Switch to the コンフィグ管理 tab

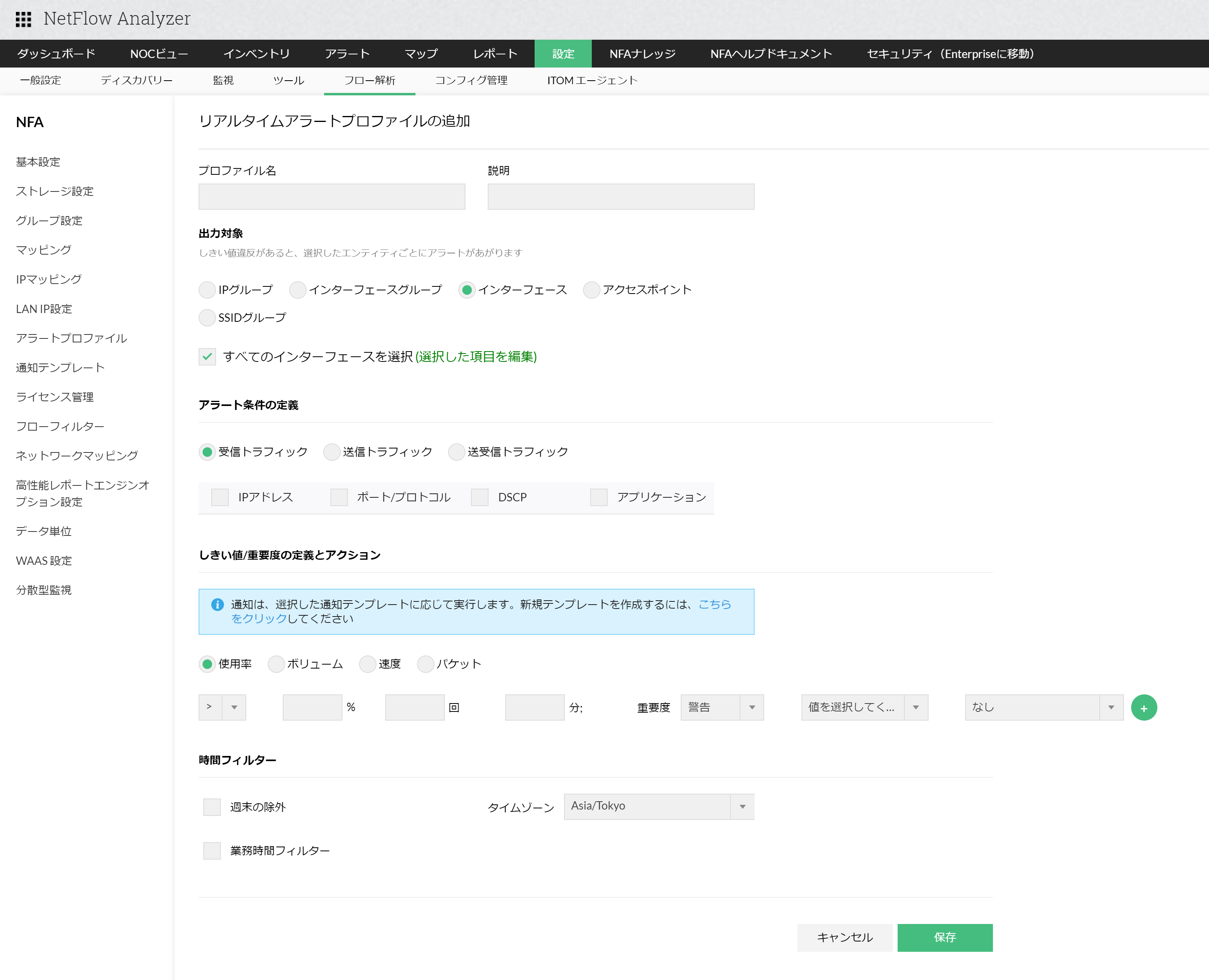[x=471, y=81]
